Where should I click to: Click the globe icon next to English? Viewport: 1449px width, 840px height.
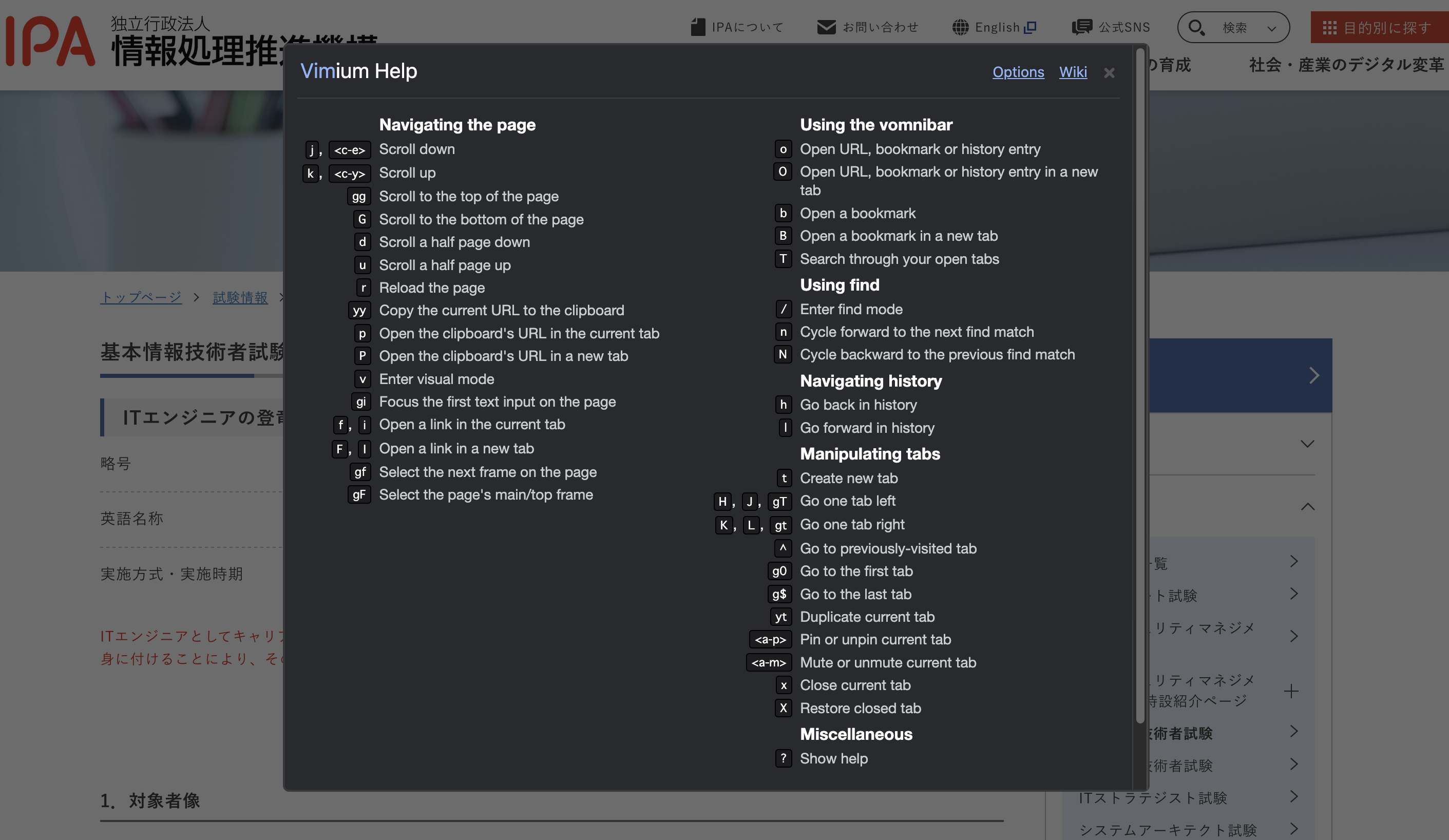[960, 27]
